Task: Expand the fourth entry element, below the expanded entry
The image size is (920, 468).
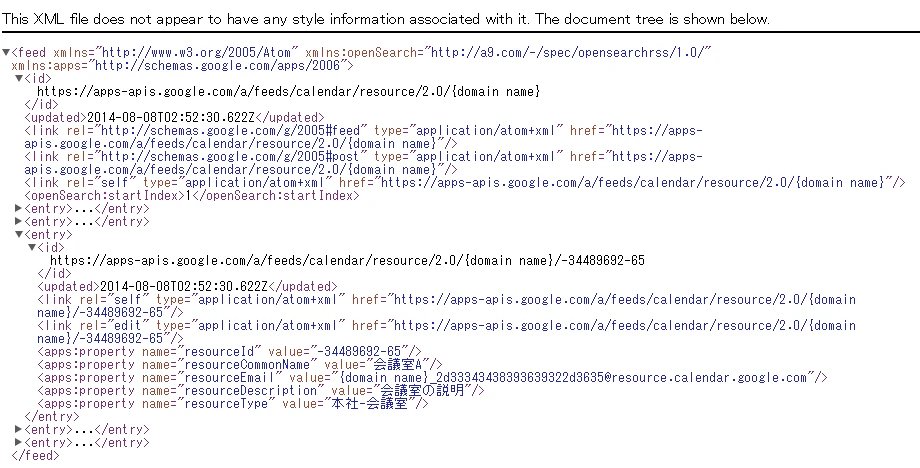Action: (19, 429)
